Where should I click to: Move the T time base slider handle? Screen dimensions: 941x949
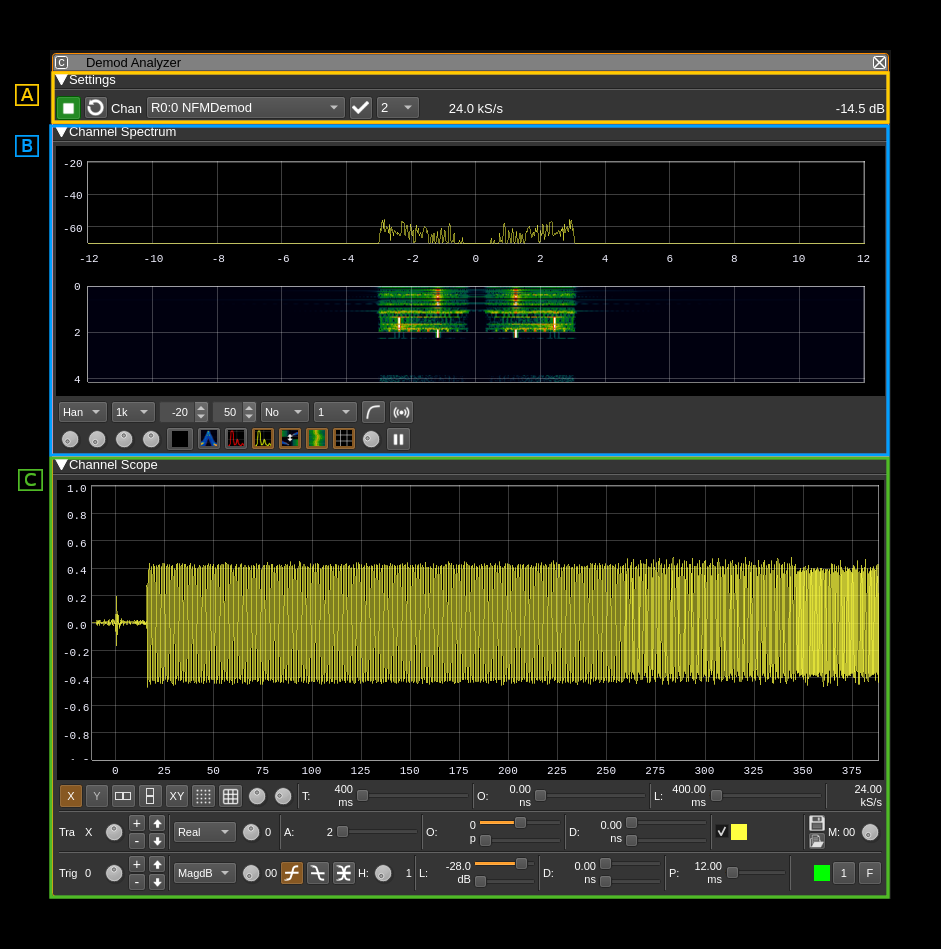pos(362,795)
